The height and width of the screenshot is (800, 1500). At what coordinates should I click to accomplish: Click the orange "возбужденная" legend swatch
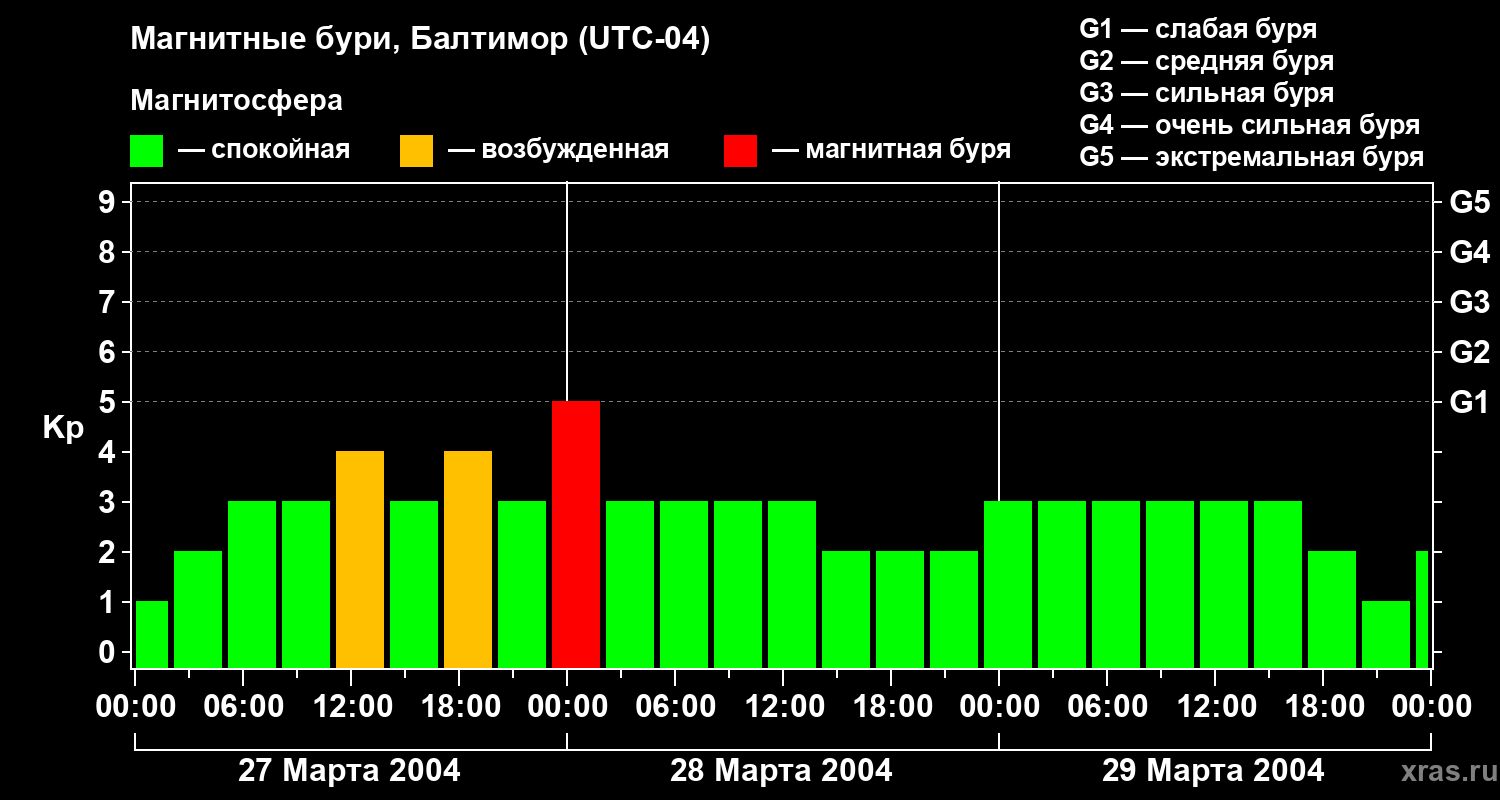point(416,151)
